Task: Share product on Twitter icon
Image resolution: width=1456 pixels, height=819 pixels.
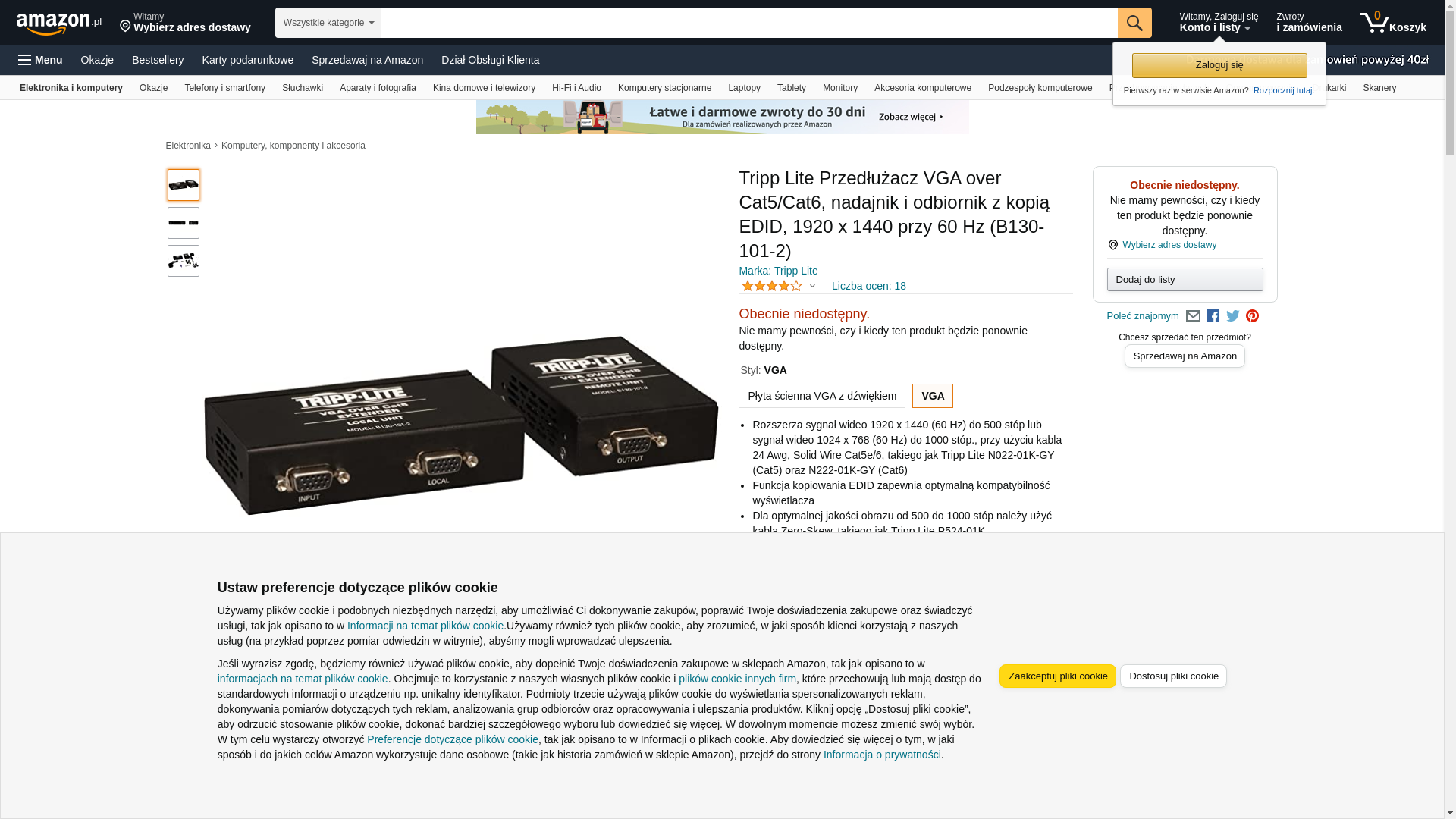Action: click(1233, 316)
